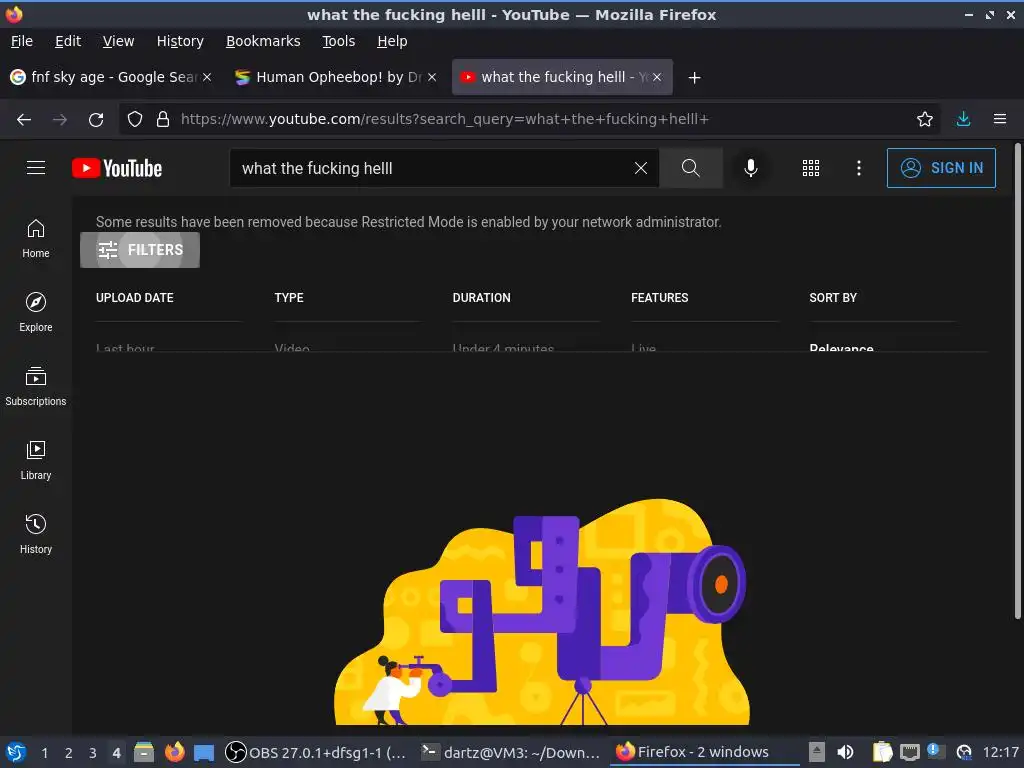1024x768 pixels.
Task: Open the History menu in menu bar
Action: coord(180,41)
